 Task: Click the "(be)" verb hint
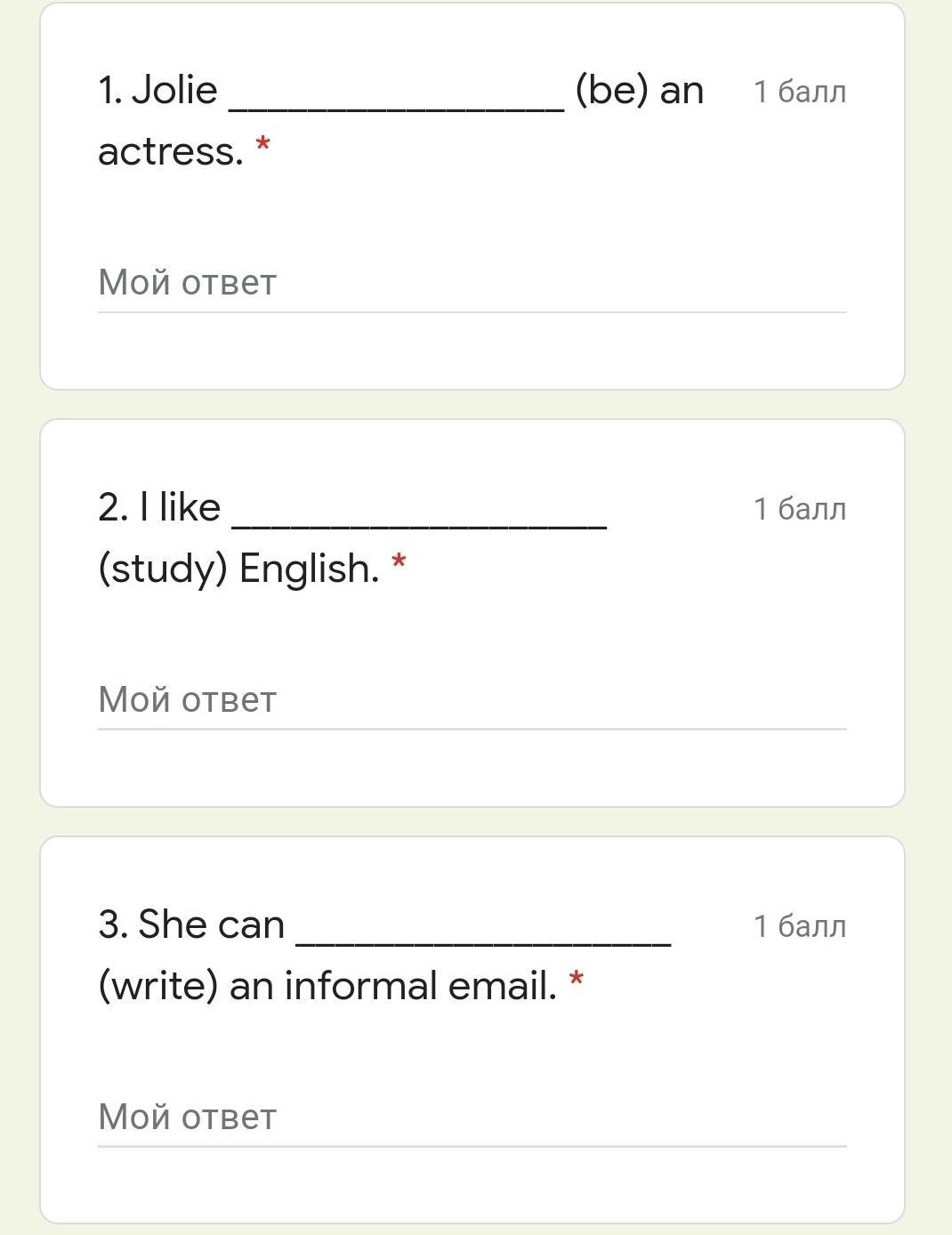point(612,91)
